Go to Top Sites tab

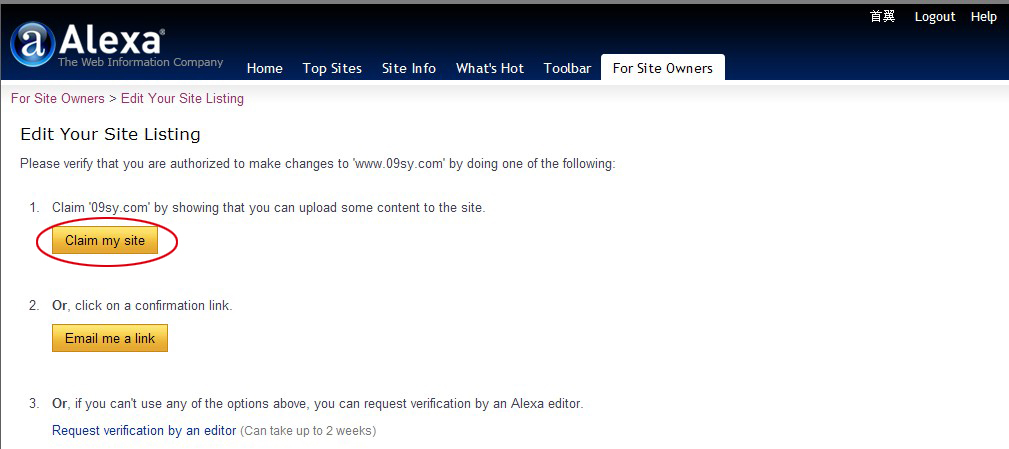point(332,68)
